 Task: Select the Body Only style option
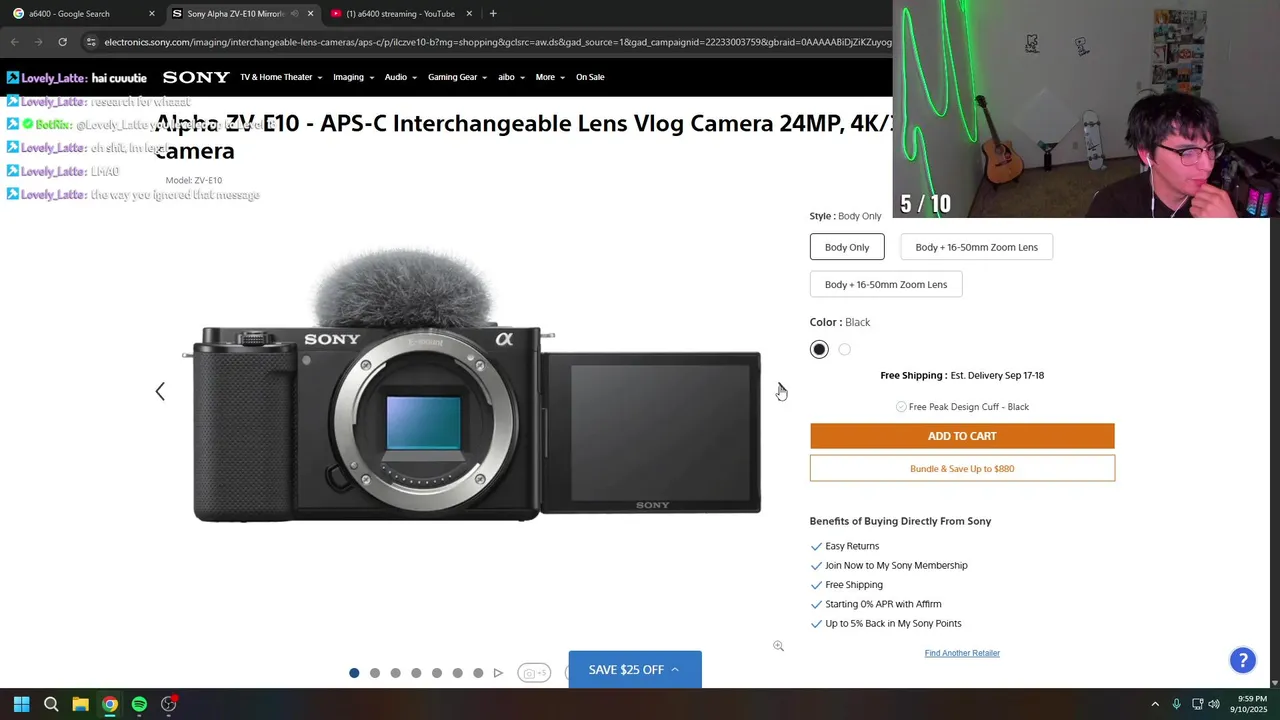[847, 247]
